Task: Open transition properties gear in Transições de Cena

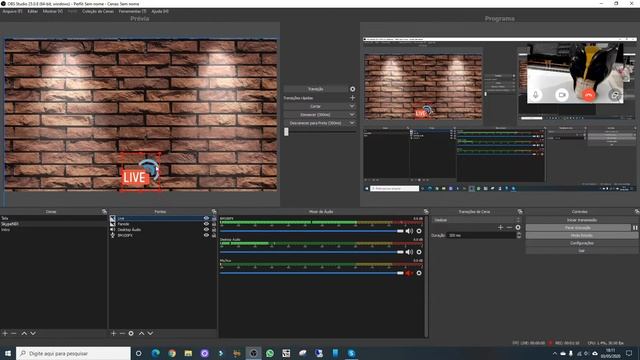Action: [518, 227]
